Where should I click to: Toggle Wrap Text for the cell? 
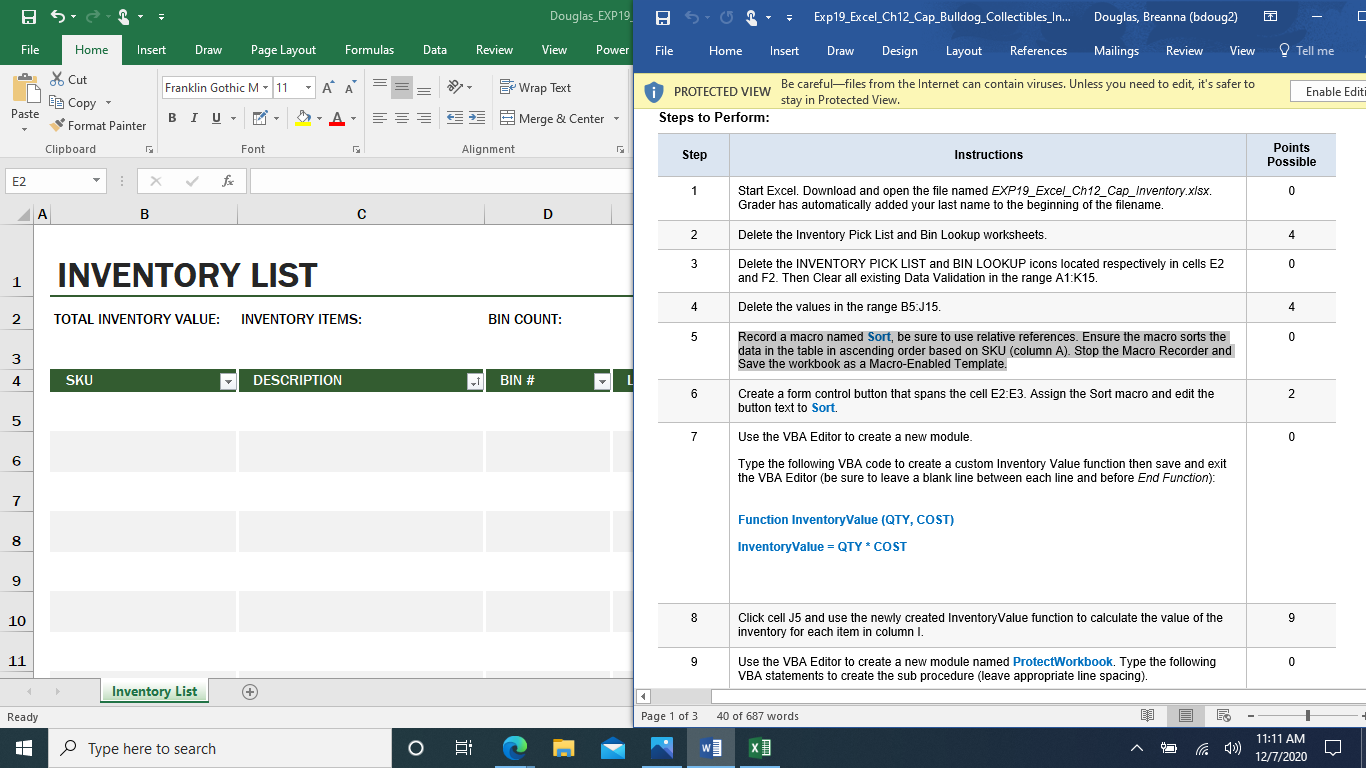click(x=535, y=88)
